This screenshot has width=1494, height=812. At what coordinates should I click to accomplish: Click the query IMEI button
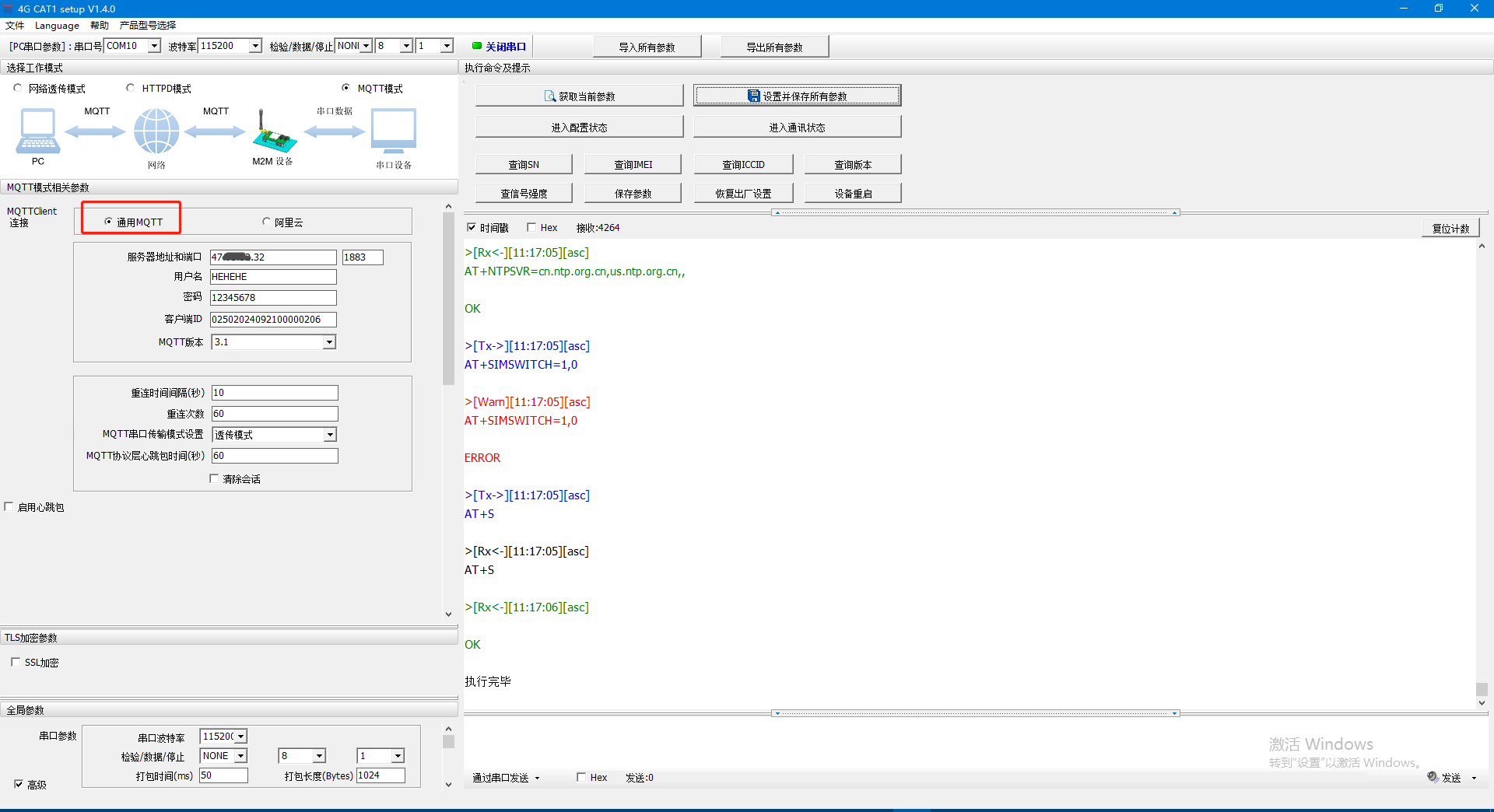[x=633, y=165]
